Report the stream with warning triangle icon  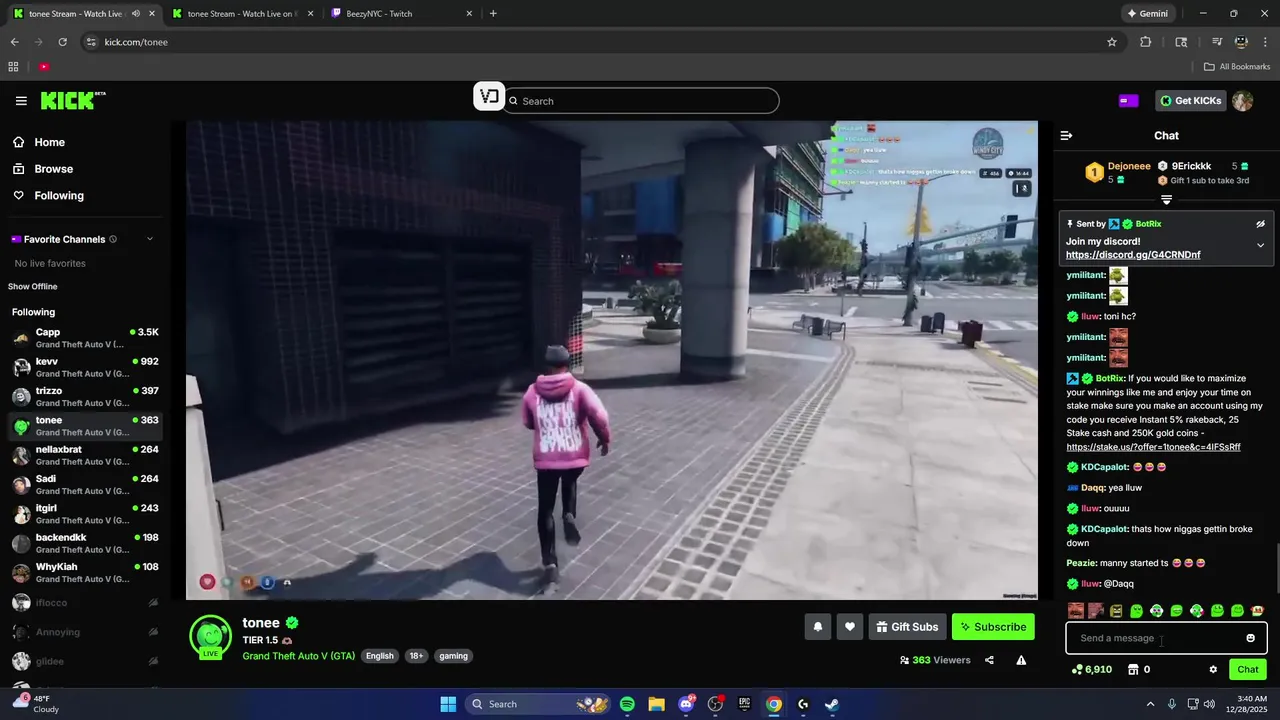1021,660
